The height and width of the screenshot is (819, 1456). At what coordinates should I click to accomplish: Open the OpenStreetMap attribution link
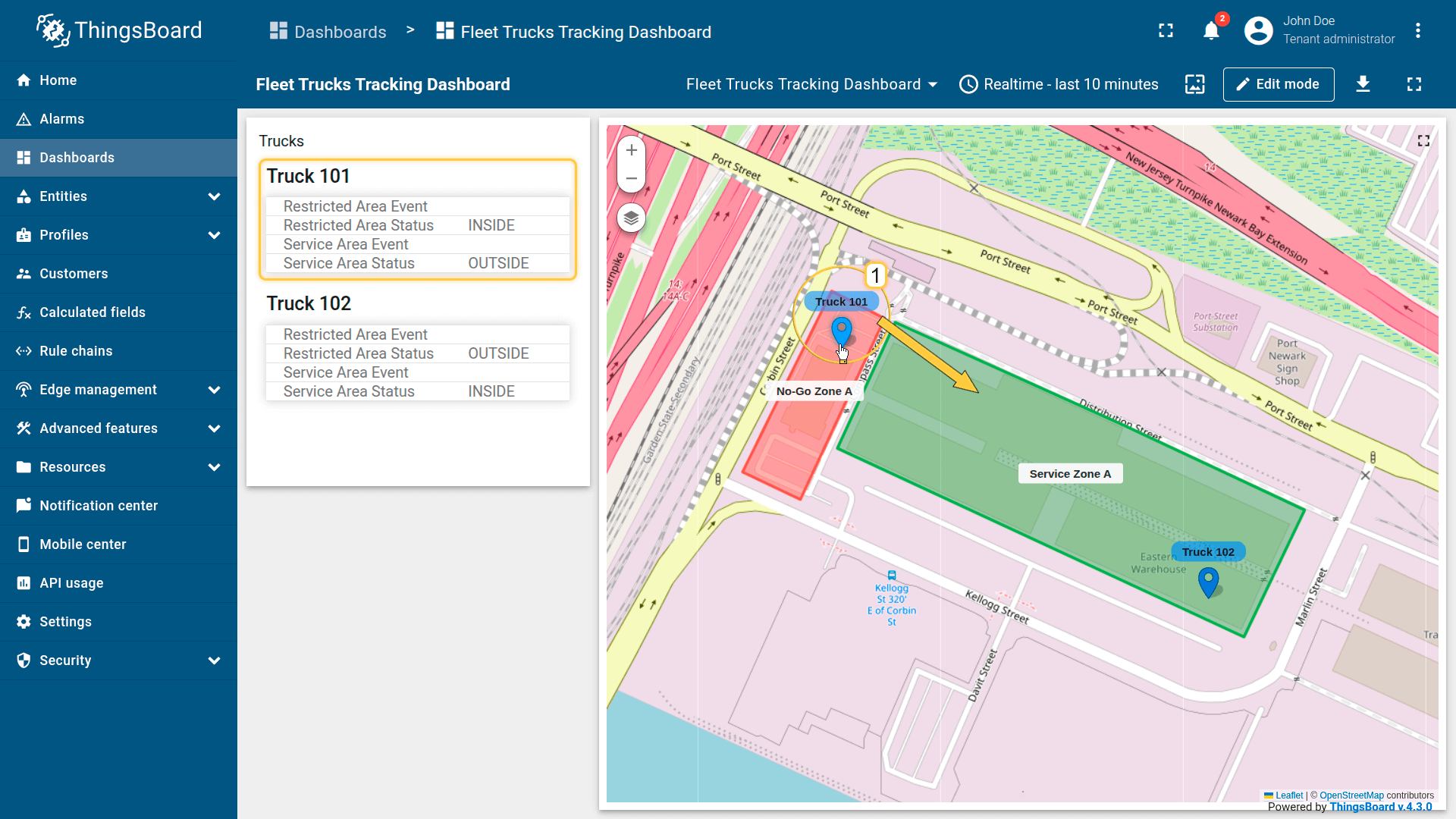tap(1351, 795)
